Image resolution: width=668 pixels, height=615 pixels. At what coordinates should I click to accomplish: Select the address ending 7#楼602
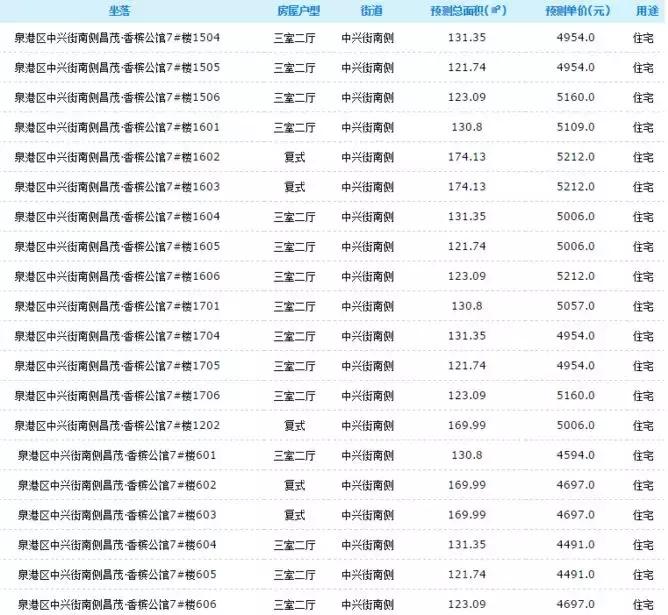pyautogui.click(x=117, y=485)
